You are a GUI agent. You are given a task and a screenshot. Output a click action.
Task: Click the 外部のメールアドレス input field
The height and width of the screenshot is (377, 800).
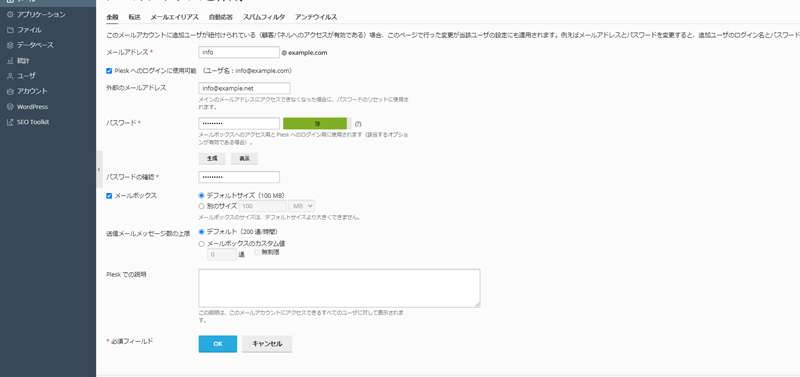pyautogui.click(x=244, y=88)
